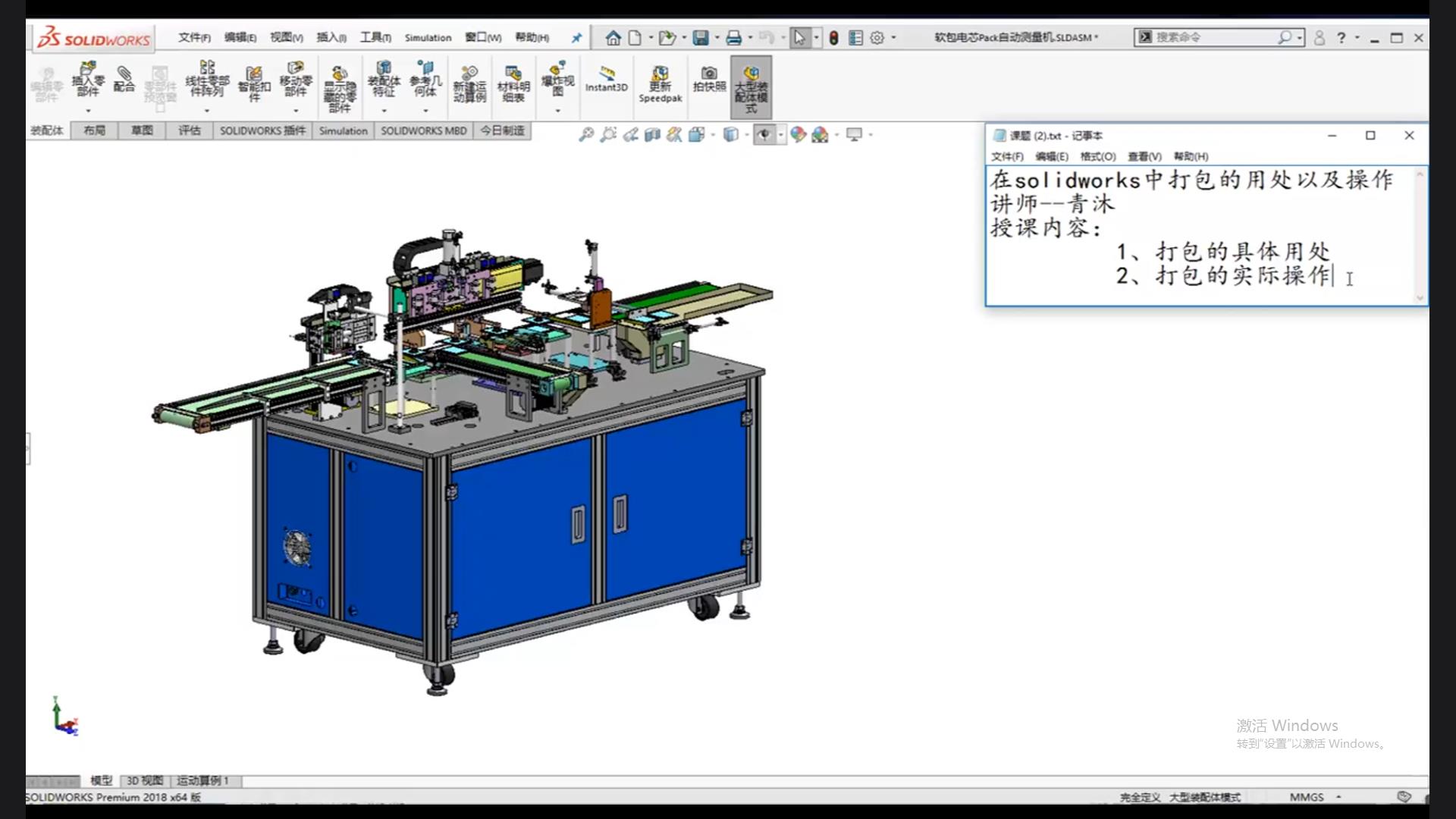Toggle the menu bar pin icon
The image size is (1456, 819).
click(576, 37)
